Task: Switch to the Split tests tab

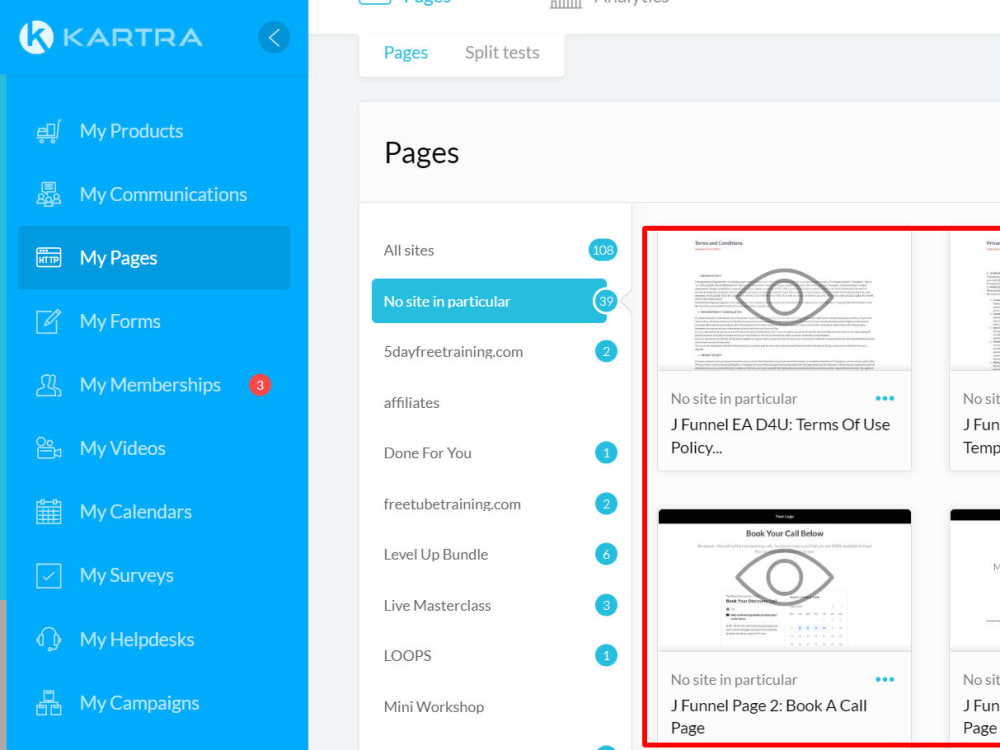Action: (502, 52)
